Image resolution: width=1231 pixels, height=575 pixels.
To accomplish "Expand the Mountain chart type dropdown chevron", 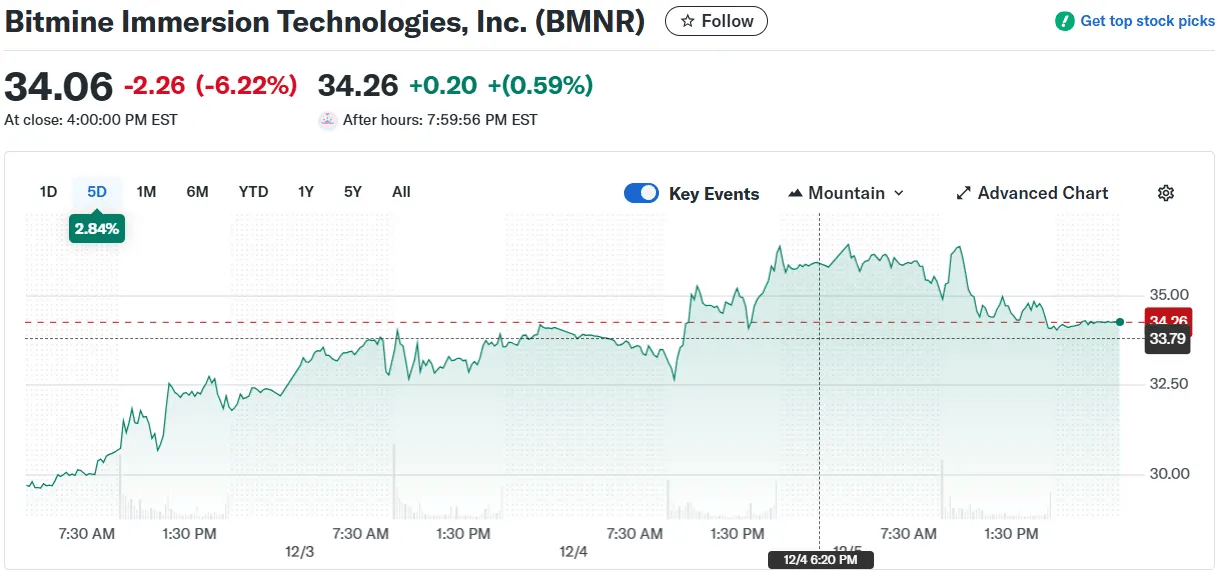I will (898, 193).
